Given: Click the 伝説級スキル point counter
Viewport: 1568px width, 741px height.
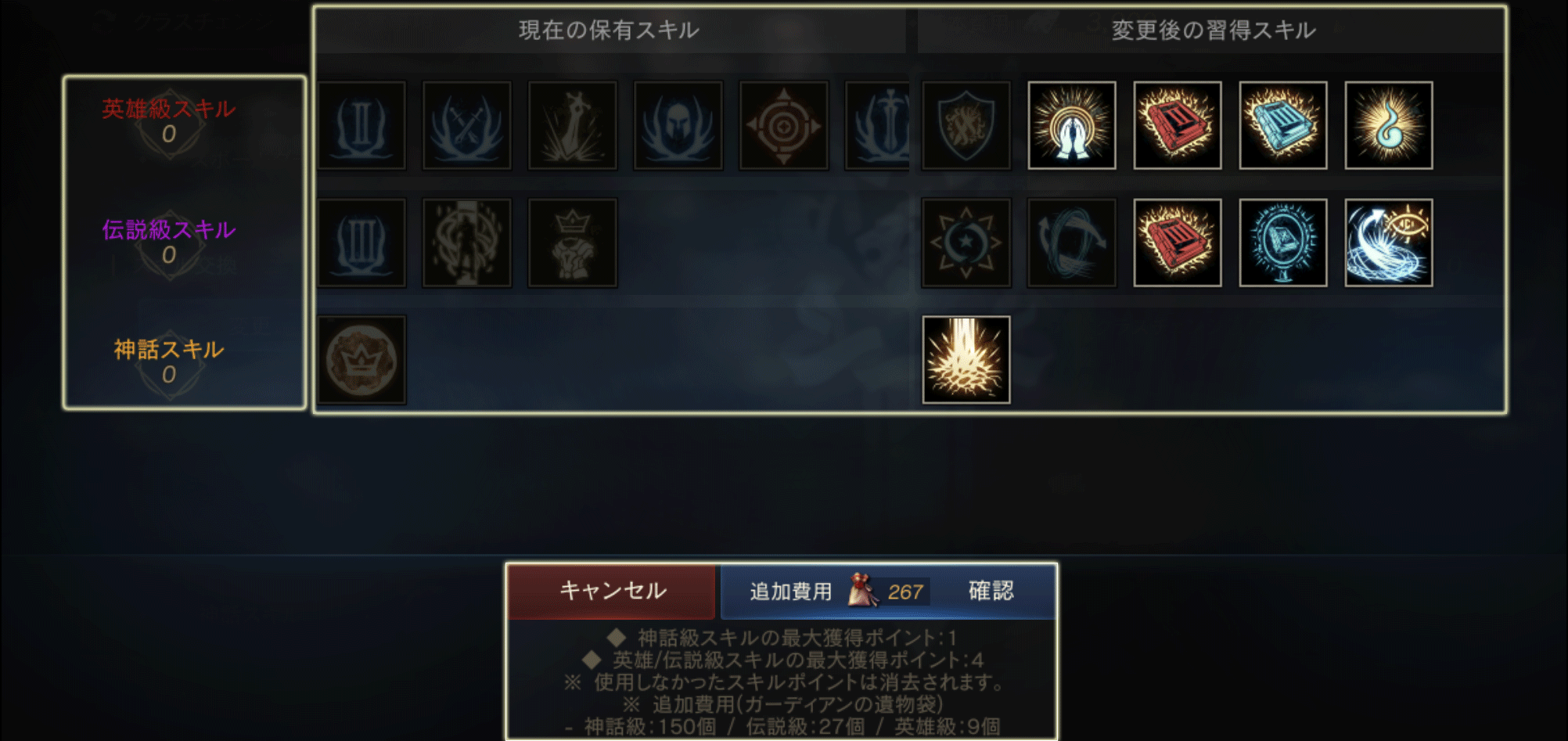Looking at the screenshot, I should click(x=169, y=254).
